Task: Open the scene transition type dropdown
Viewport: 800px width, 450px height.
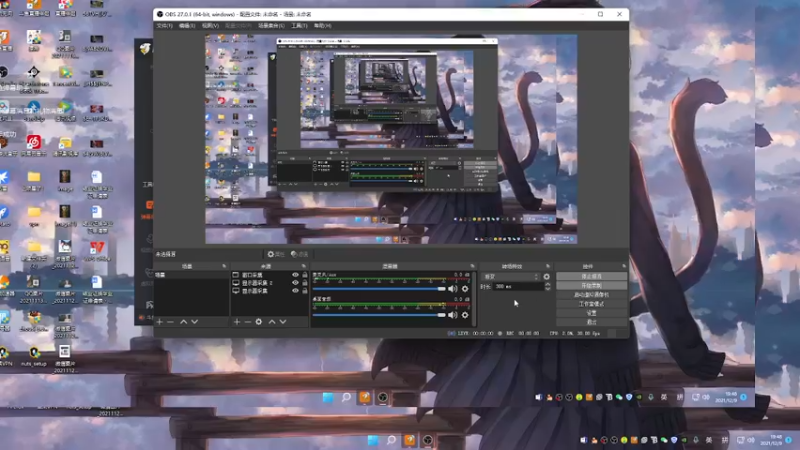Action: pos(511,277)
